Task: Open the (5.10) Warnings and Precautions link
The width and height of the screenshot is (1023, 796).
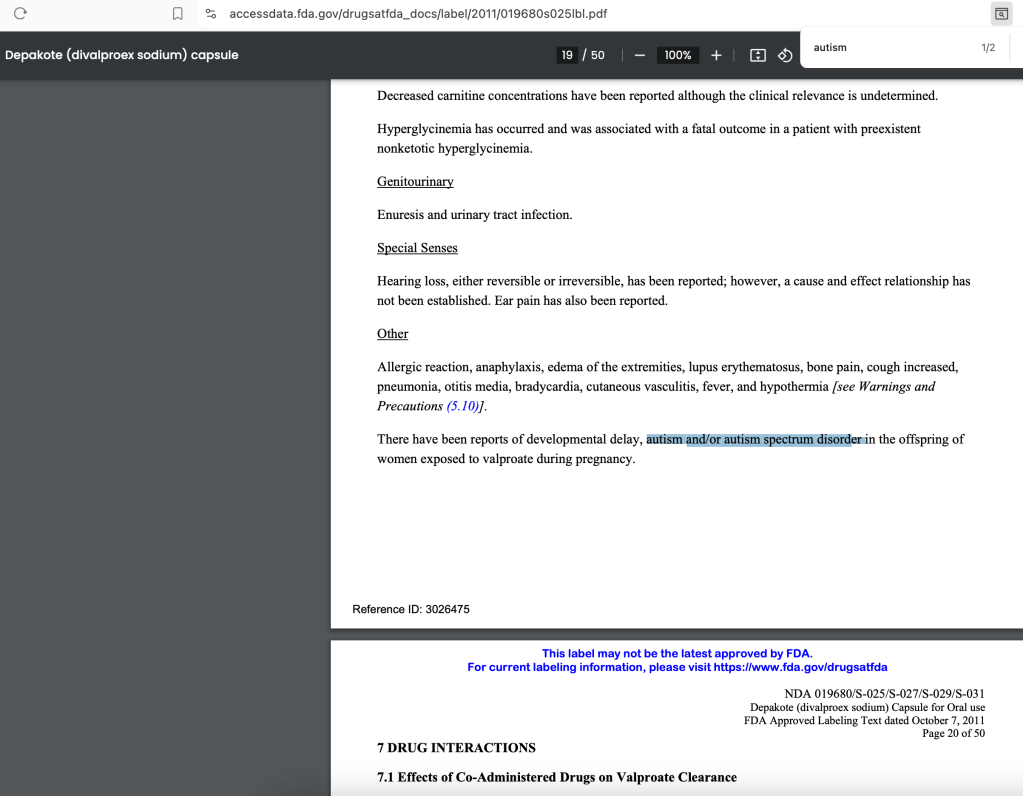Action: 464,406
